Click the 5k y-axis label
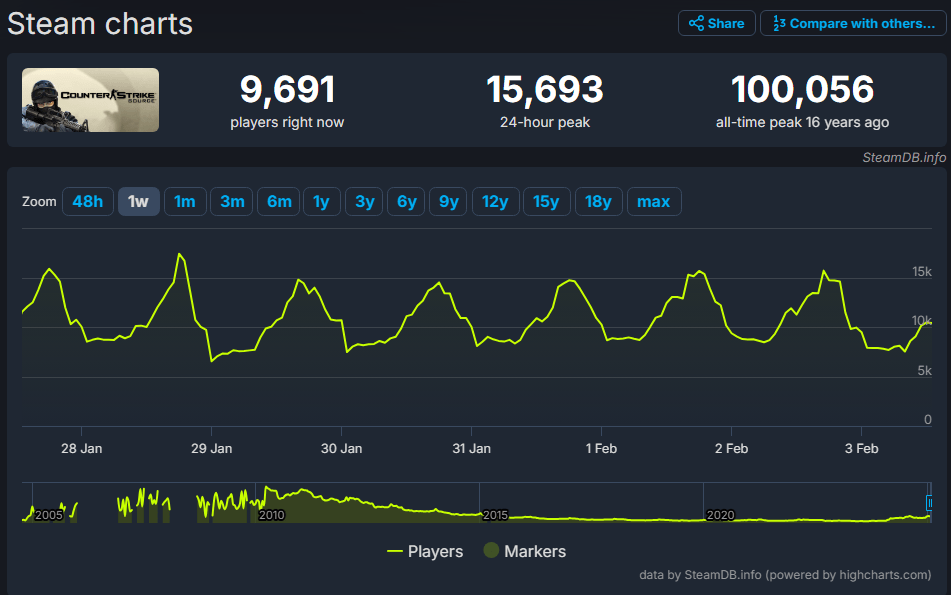 tap(924, 371)
